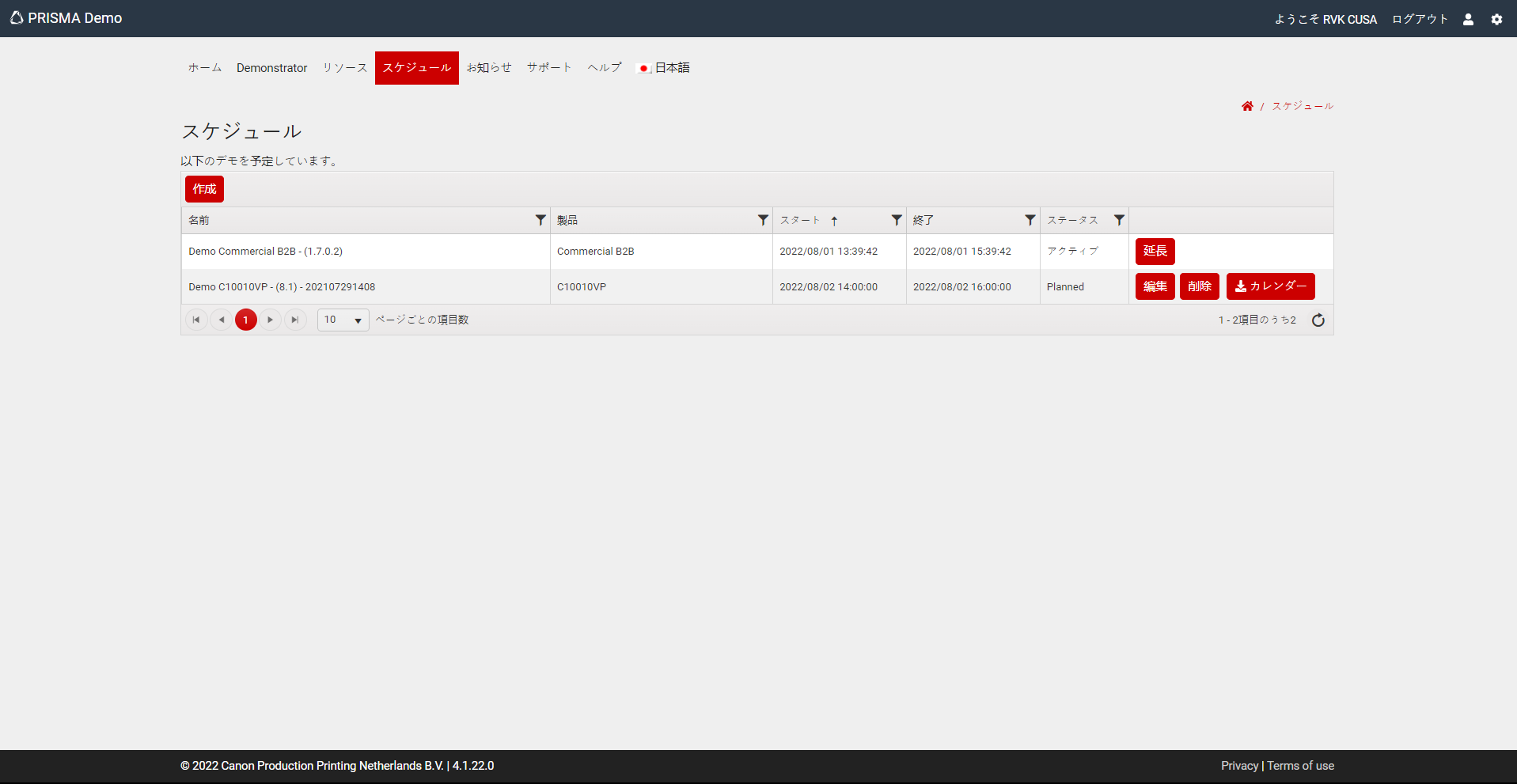This screenshot has width=1517, height=784.
Task: Open the リソース menu item
Action: pos(345,68)
